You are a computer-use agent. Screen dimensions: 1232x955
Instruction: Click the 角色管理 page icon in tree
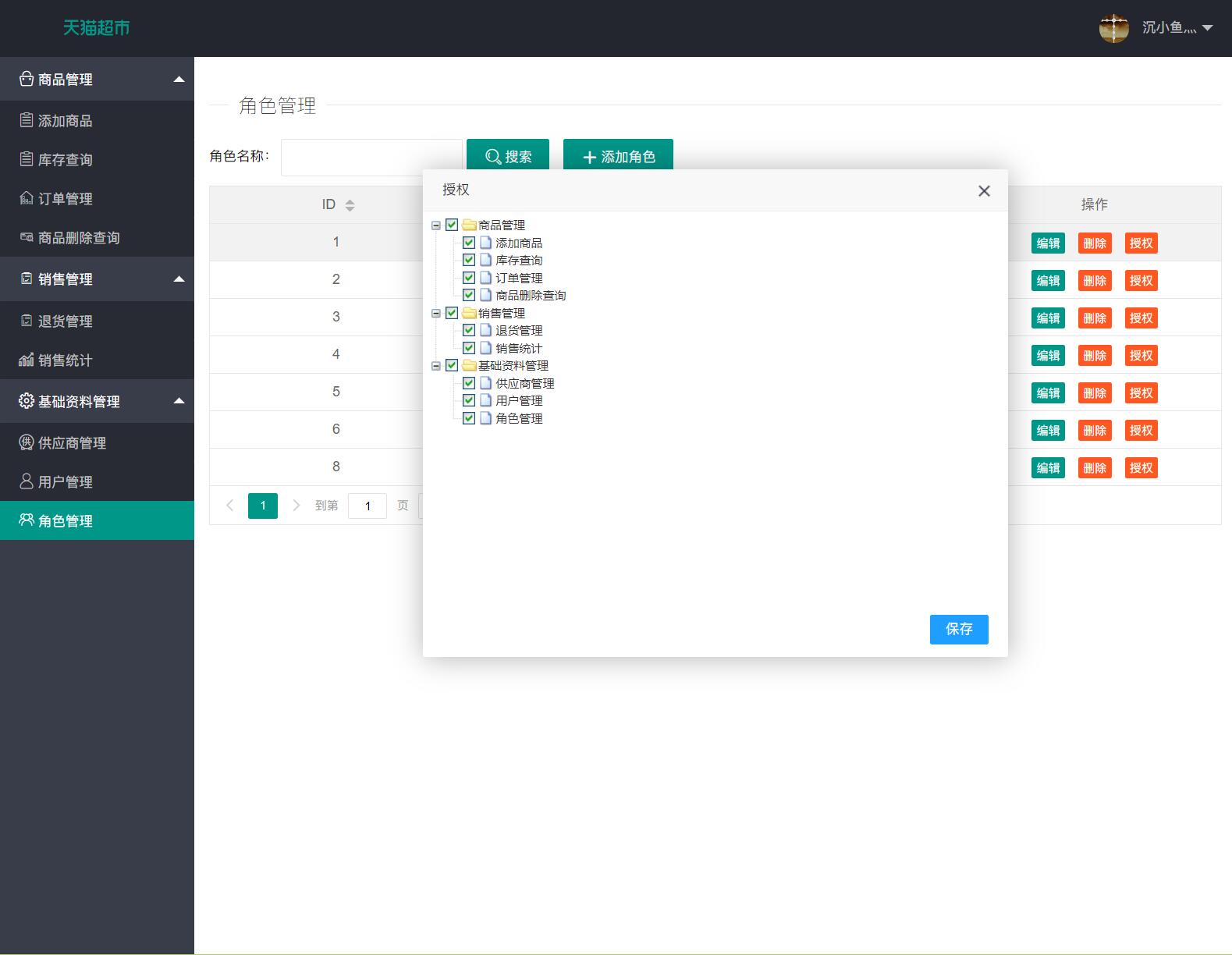pos(486,418)
